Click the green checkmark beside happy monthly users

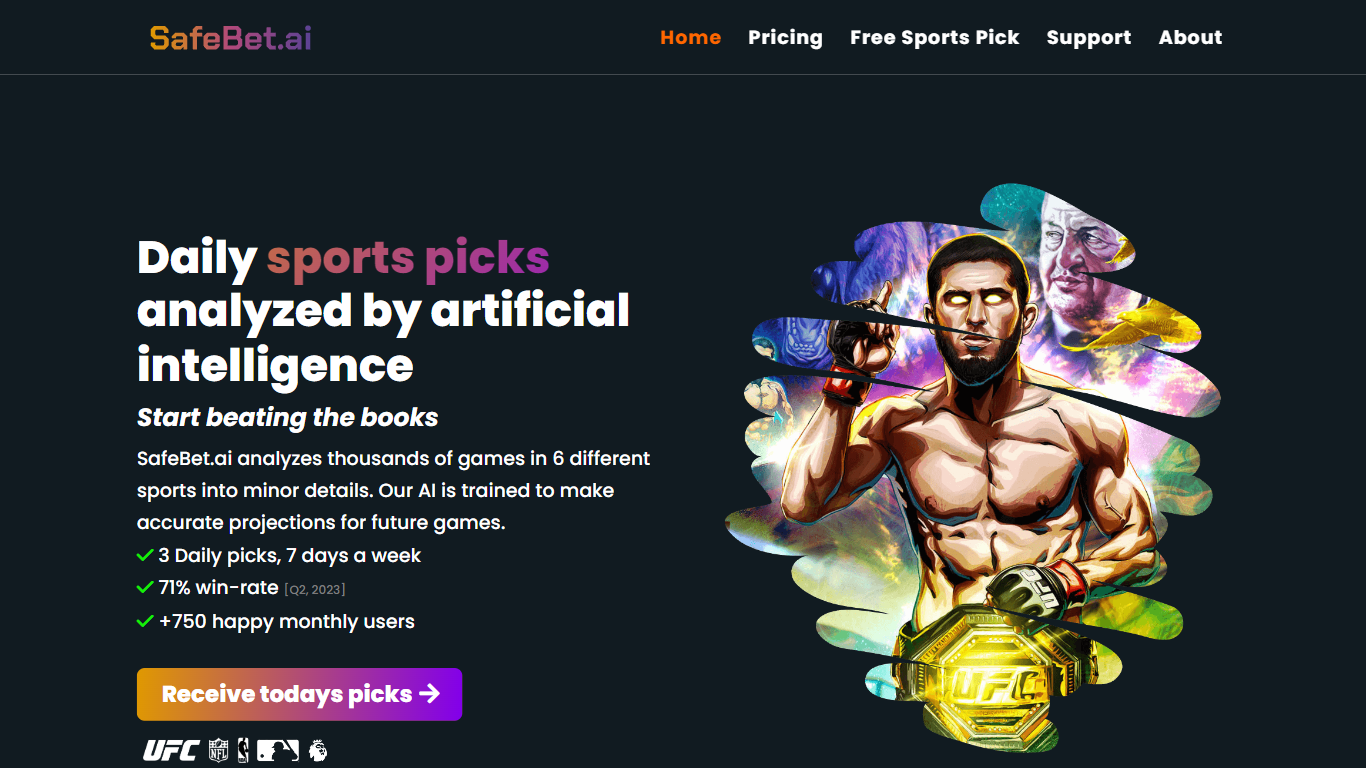coord(145,621)
